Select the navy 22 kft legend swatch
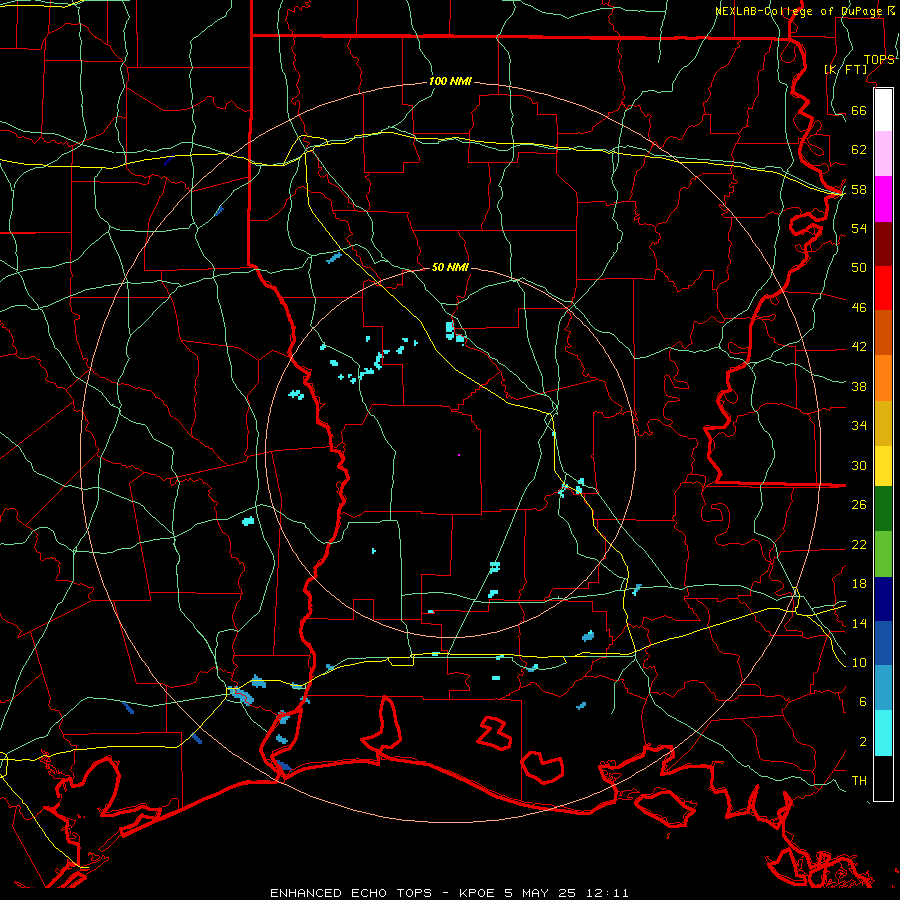This screenshot has height=900, width=900. tap(883, 599)
